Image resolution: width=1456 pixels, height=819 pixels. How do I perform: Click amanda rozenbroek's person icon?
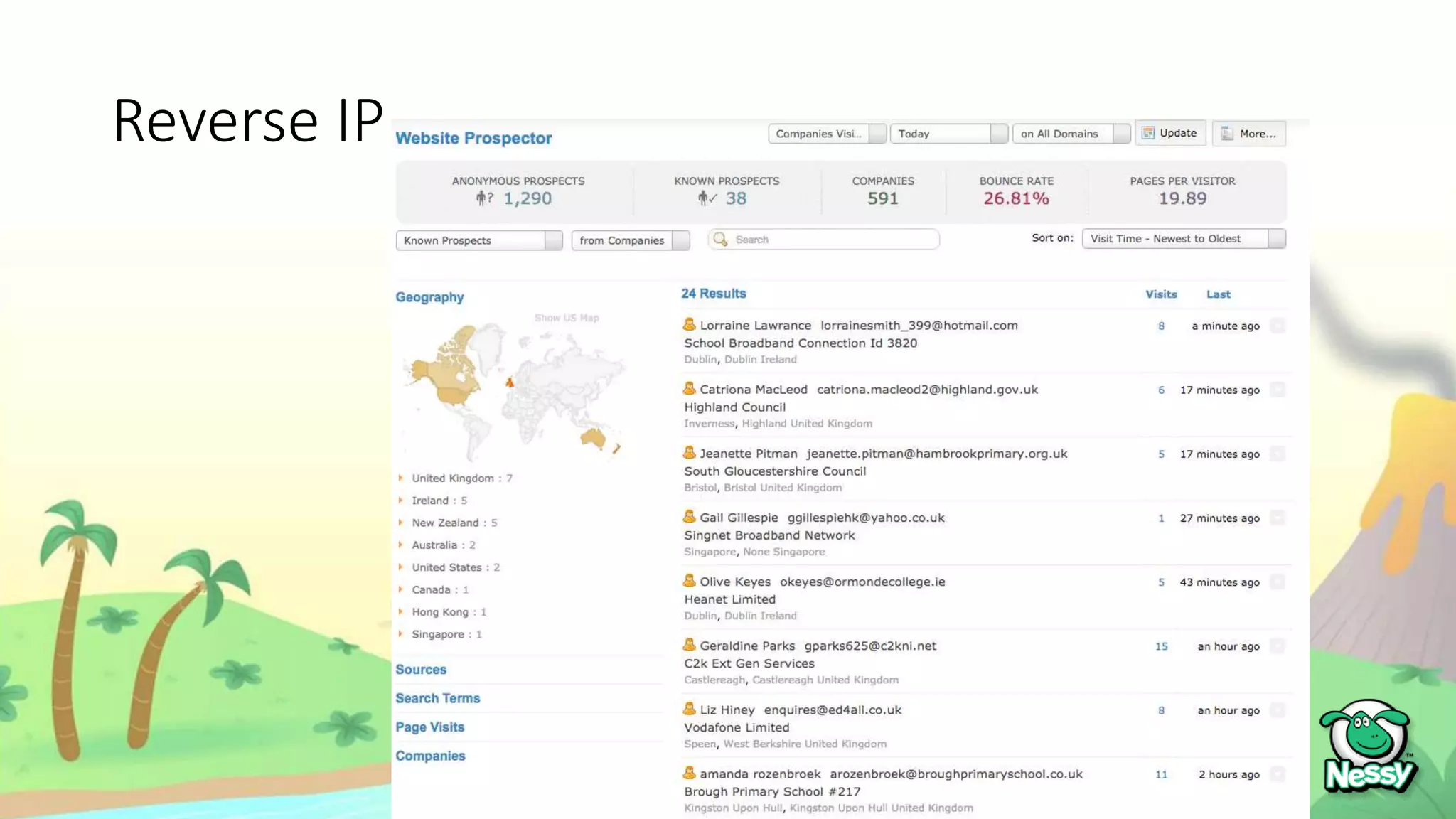pos(689,773)
